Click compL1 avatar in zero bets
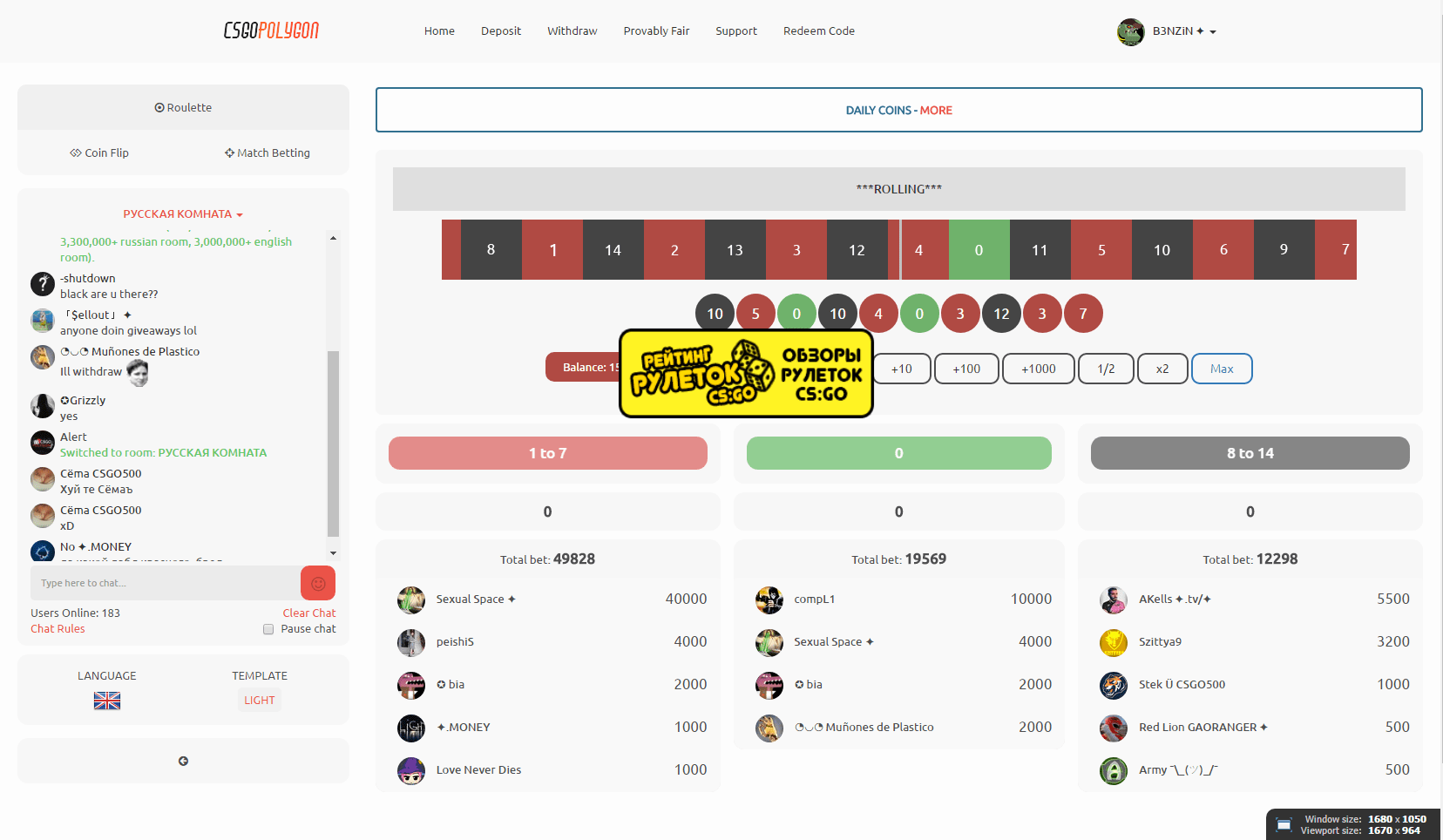1443x840 pixels. coord(769,600)
